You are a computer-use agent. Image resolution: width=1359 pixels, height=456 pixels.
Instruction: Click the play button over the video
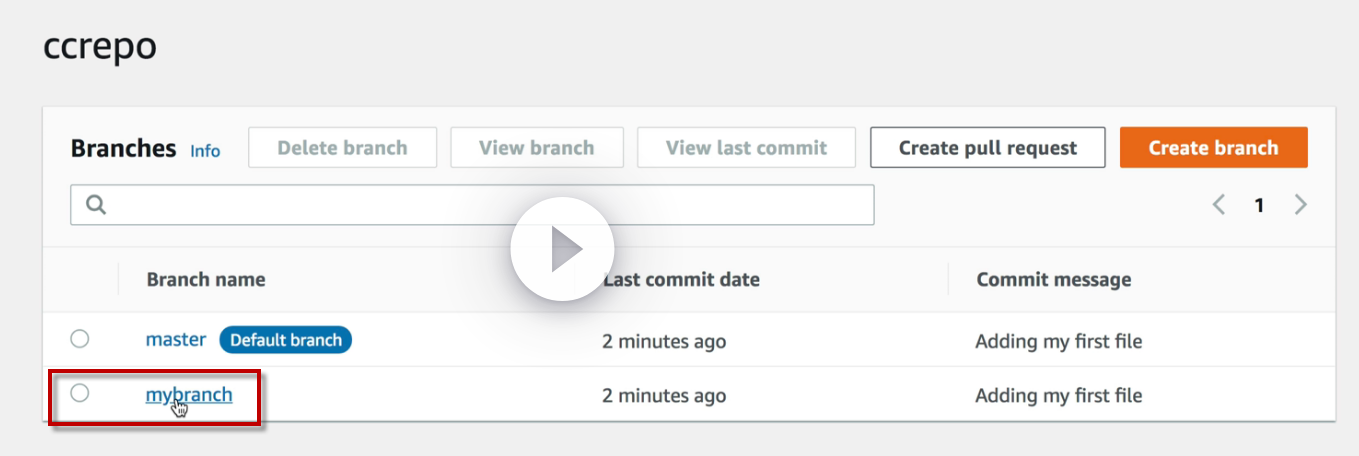coord(562,249)
